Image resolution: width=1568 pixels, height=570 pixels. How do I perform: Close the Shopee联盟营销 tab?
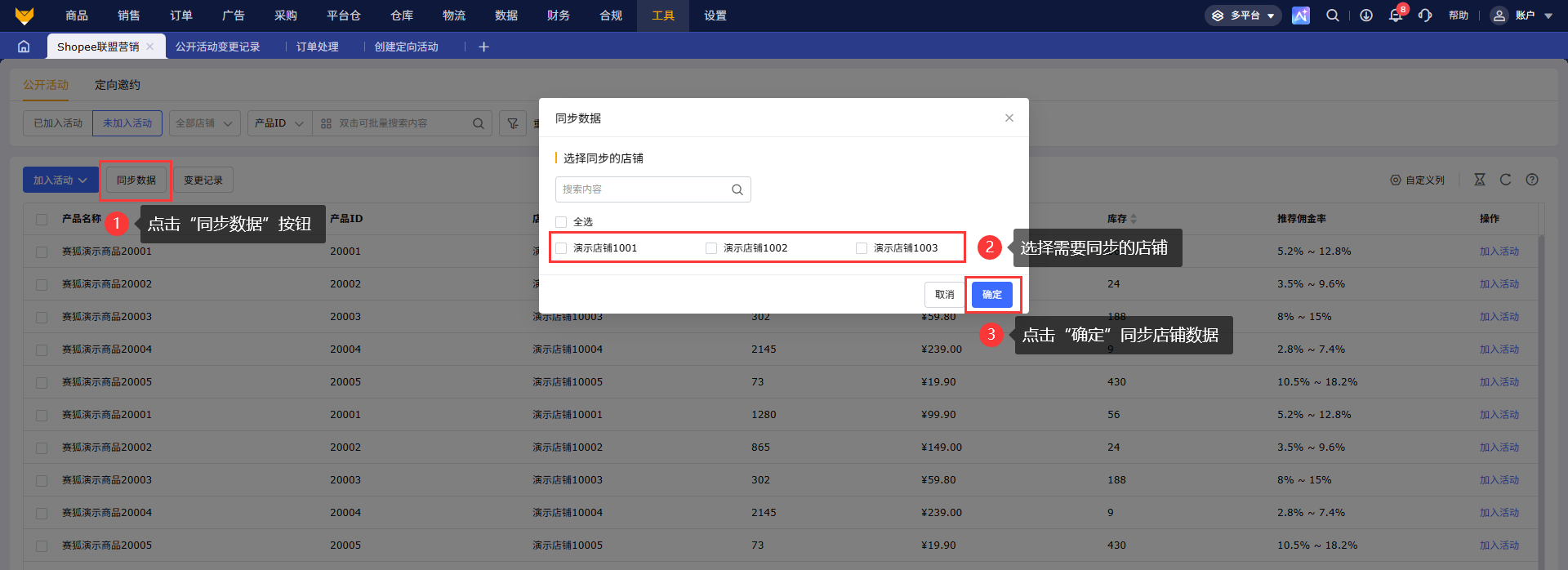click(150, 47)
